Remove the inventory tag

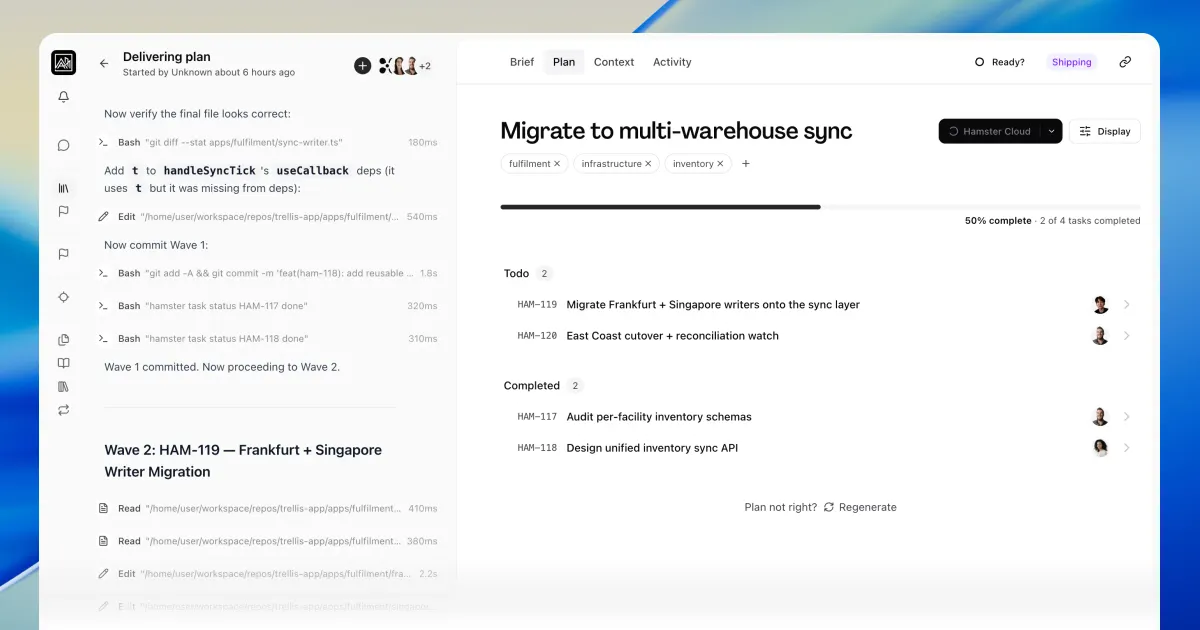[721, 164]
